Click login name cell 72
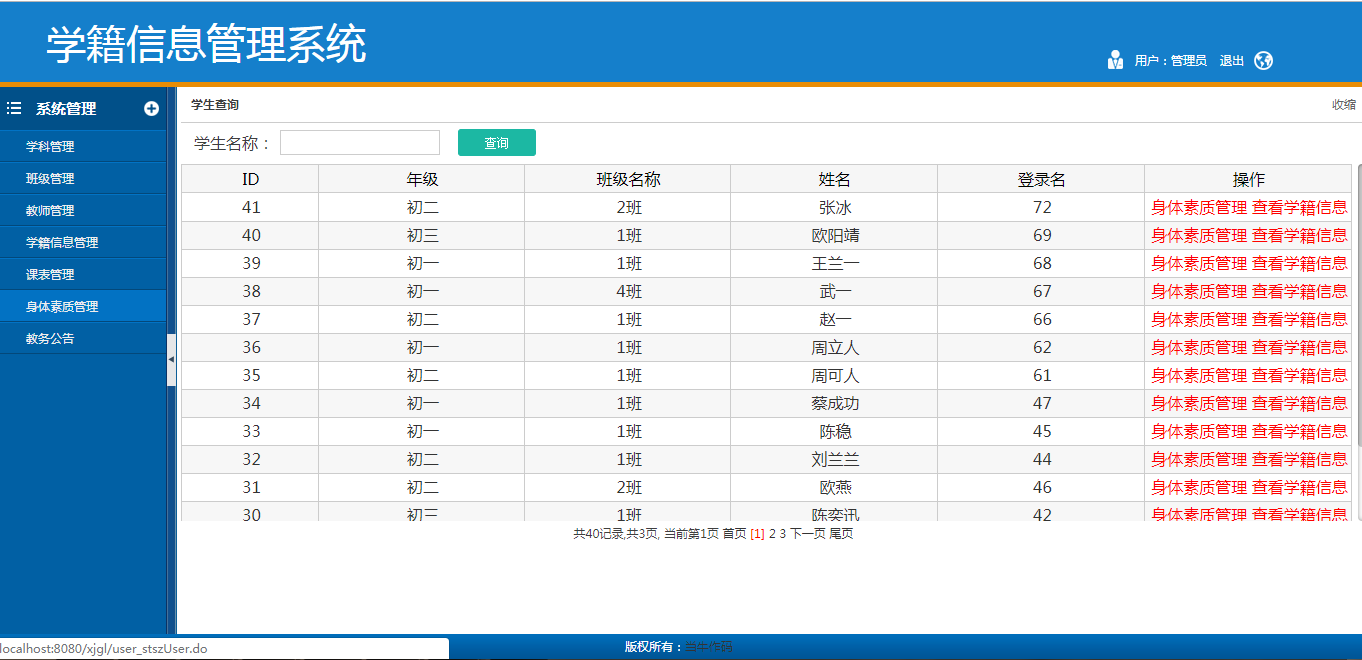The height and width of the screenshot is (660, 1362). click(1041, 208)
